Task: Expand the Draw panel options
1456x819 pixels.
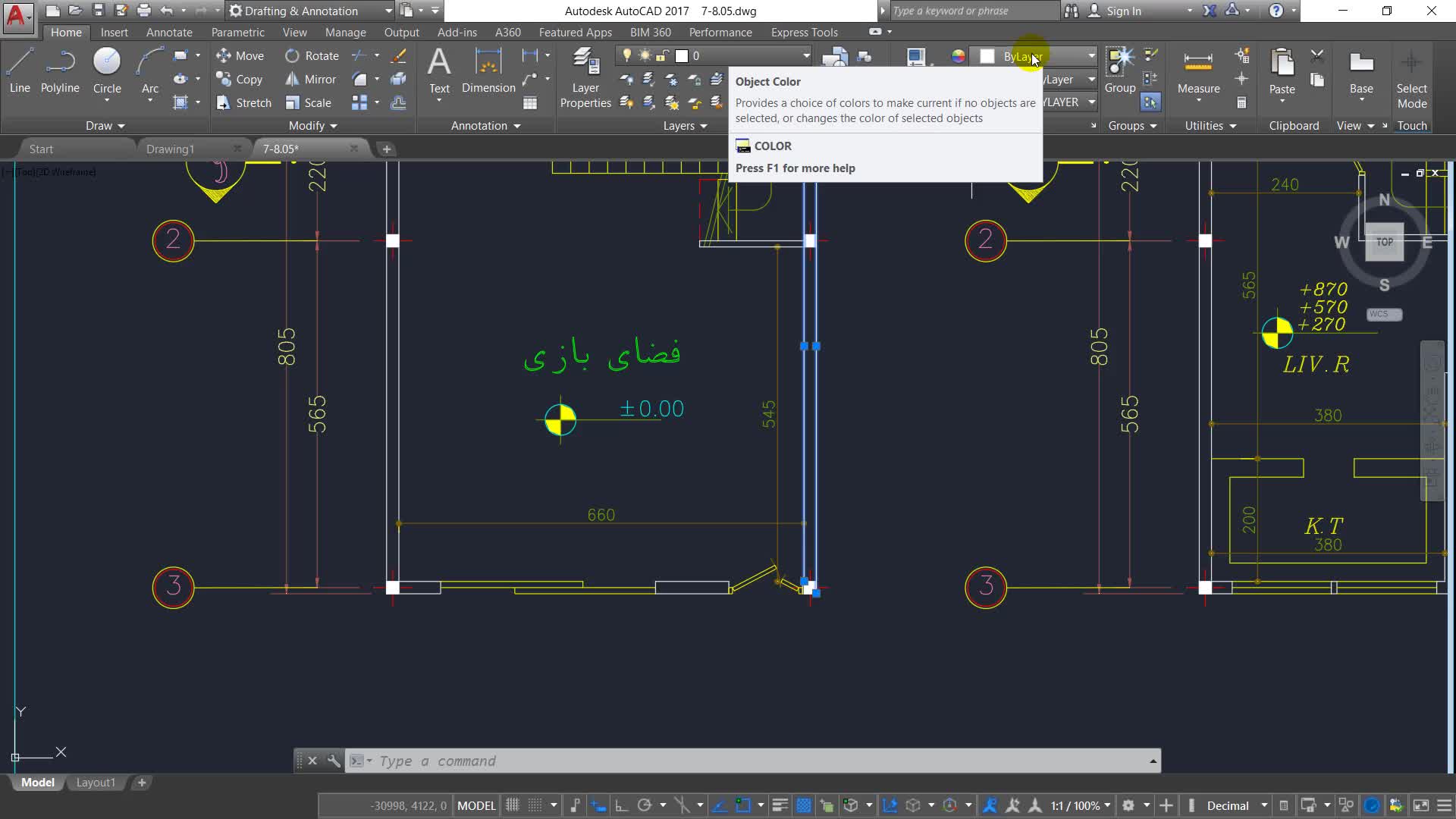Action: pyautogui.click(x=105, y=125)
